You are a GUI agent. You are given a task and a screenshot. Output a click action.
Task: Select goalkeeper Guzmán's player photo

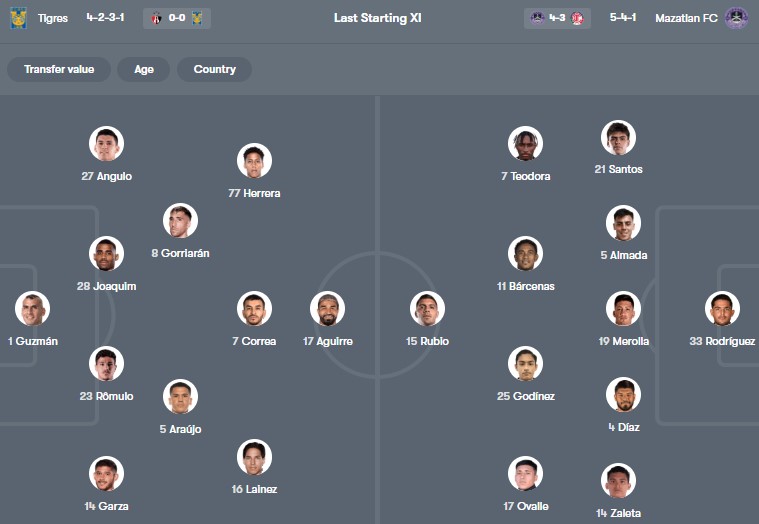tap(33, 309)
